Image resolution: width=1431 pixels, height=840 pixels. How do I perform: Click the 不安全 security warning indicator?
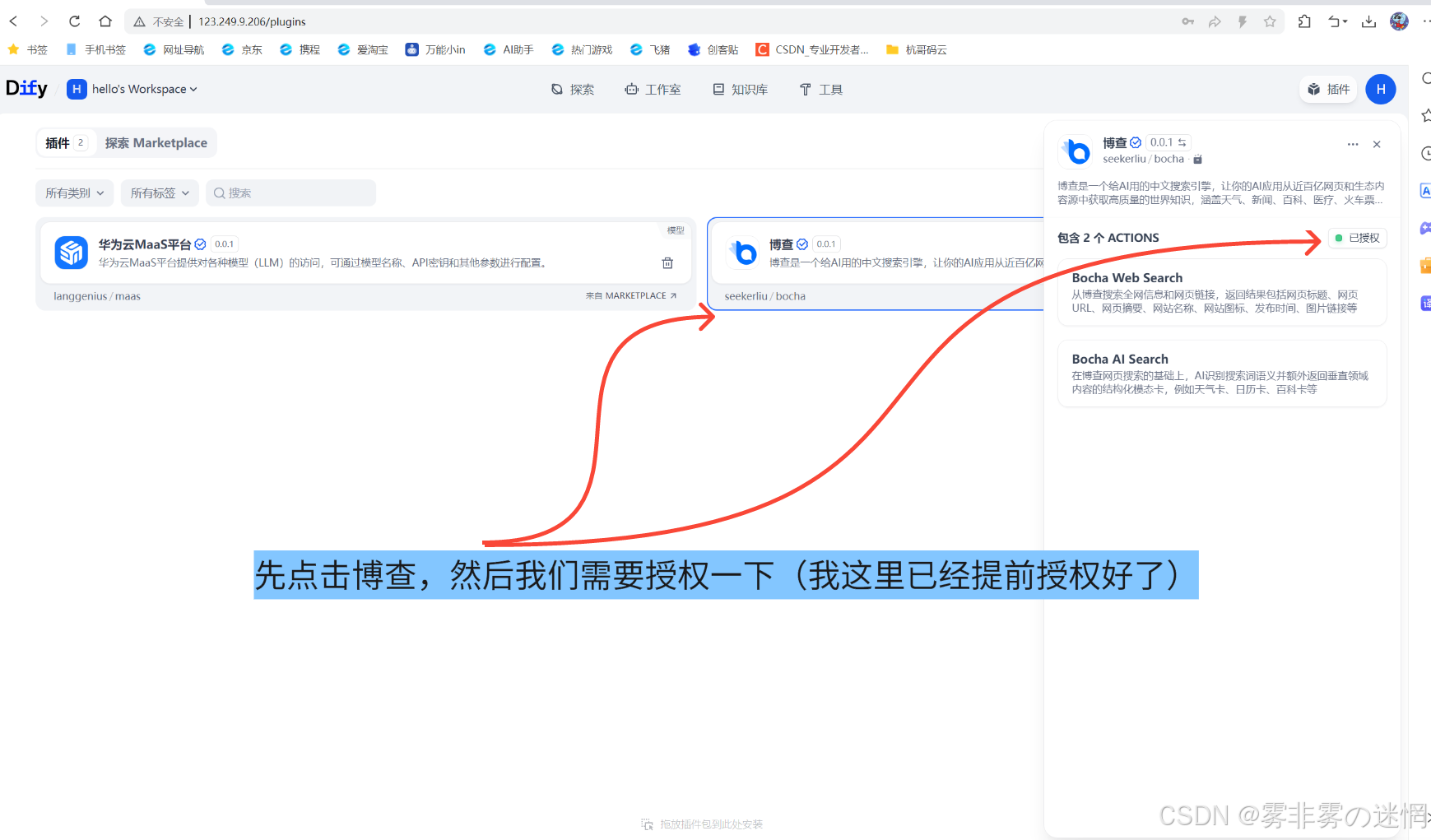[x=159, y=22]
